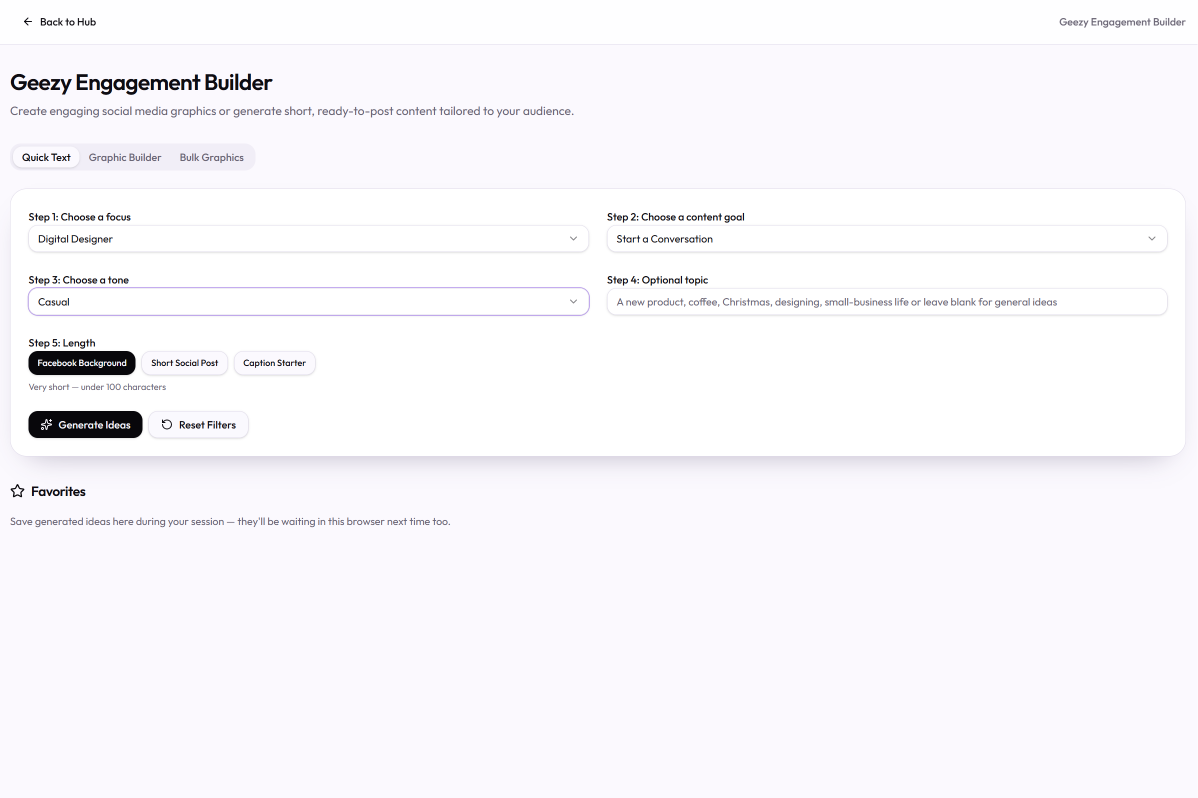This screenshot has height=798, width=1198.
Task: Click the Step 5: Length label
Action: pyautogui.click(x=62, y=343)
